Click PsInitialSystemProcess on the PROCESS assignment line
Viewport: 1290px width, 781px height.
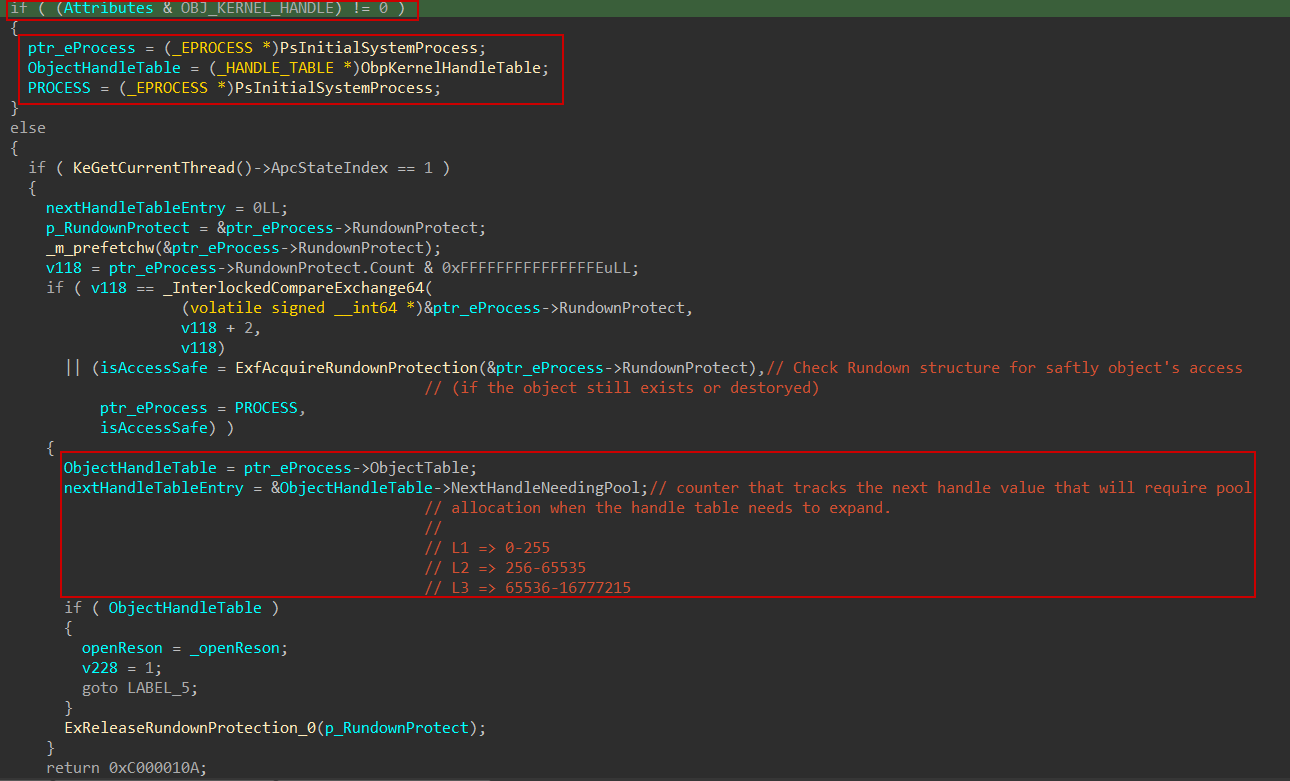[x=333, y=88]
